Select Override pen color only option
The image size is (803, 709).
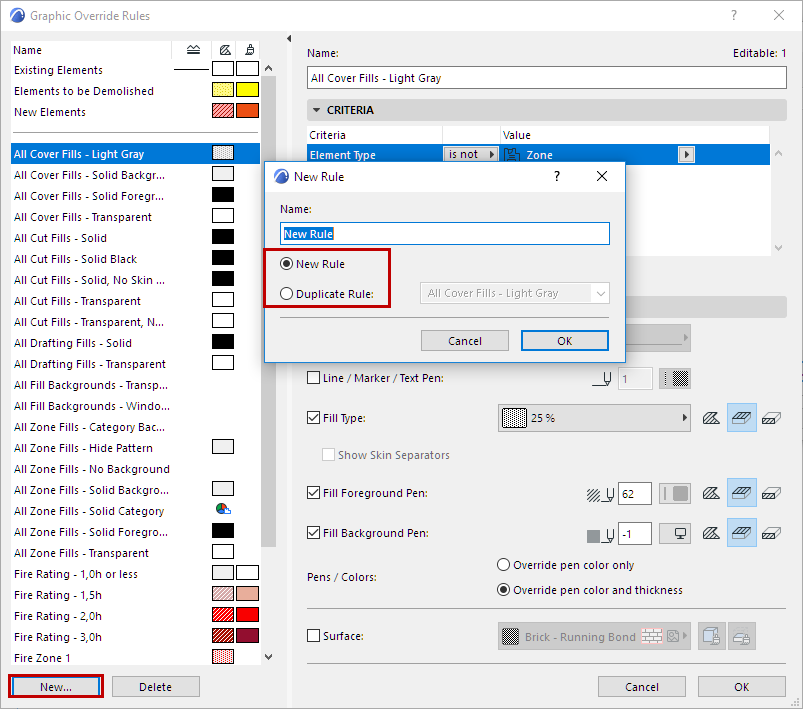coord(503,565)
